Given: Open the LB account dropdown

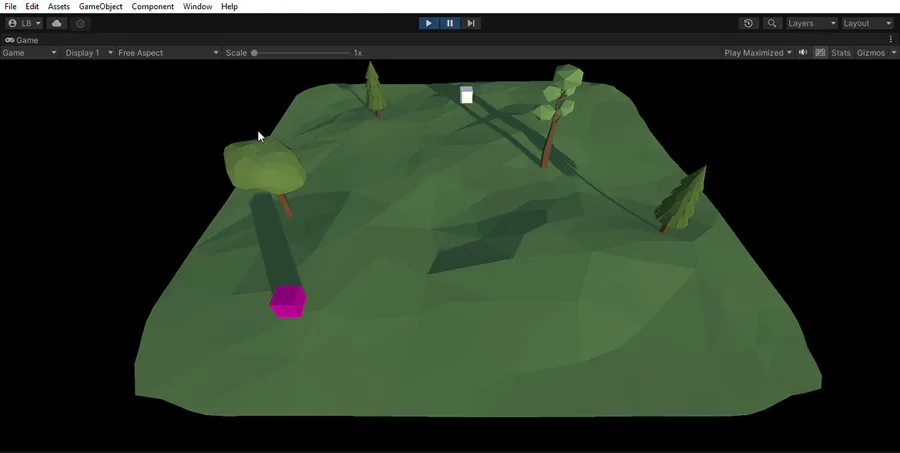Looking at the screenshot, I should click(24, 23).
